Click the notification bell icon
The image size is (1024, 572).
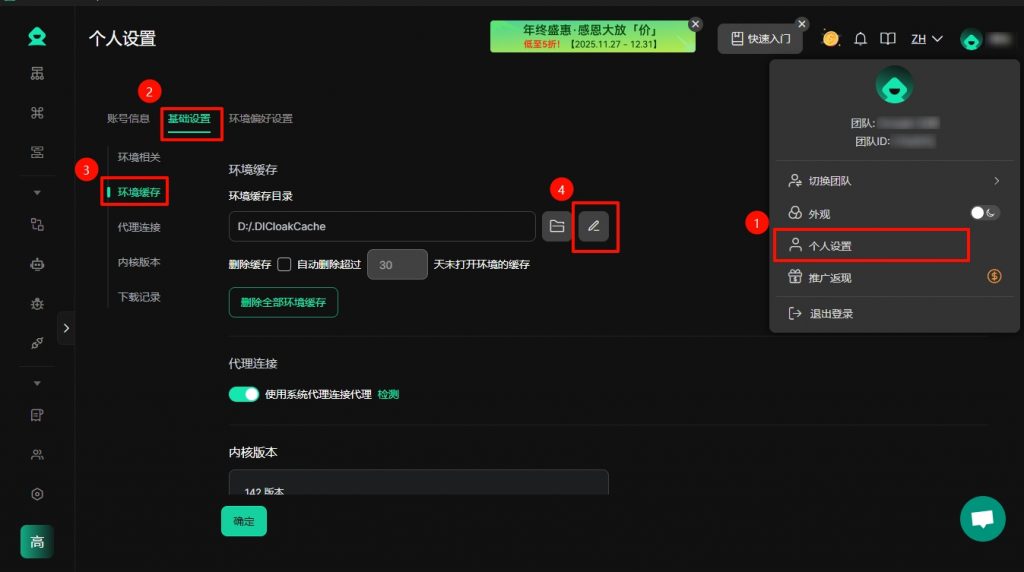coord(860,39)
